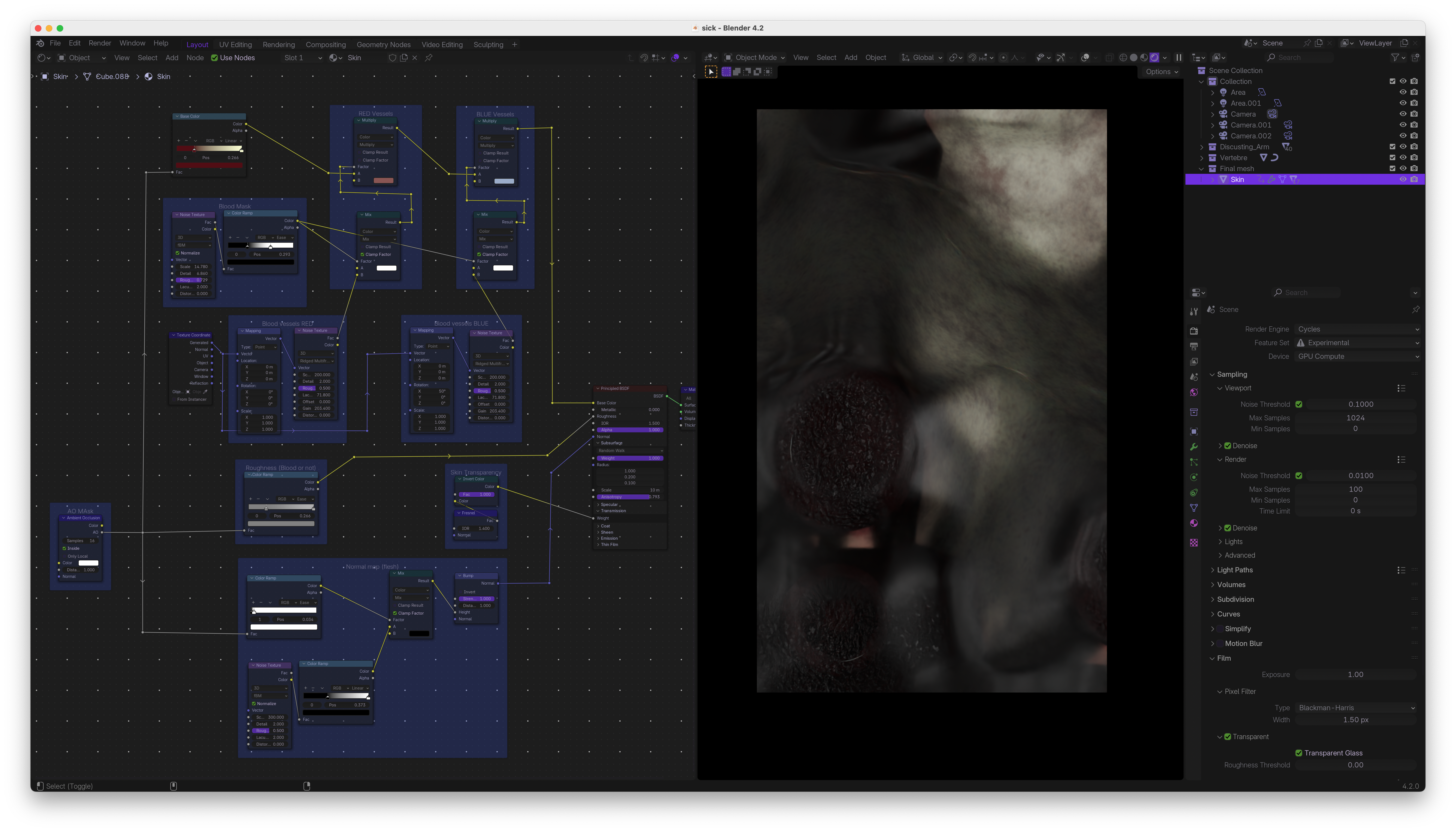This screenshot has height=832, width=1456.
Task: Hide Skin object via its eye icon
Action: coord(1403,180)
